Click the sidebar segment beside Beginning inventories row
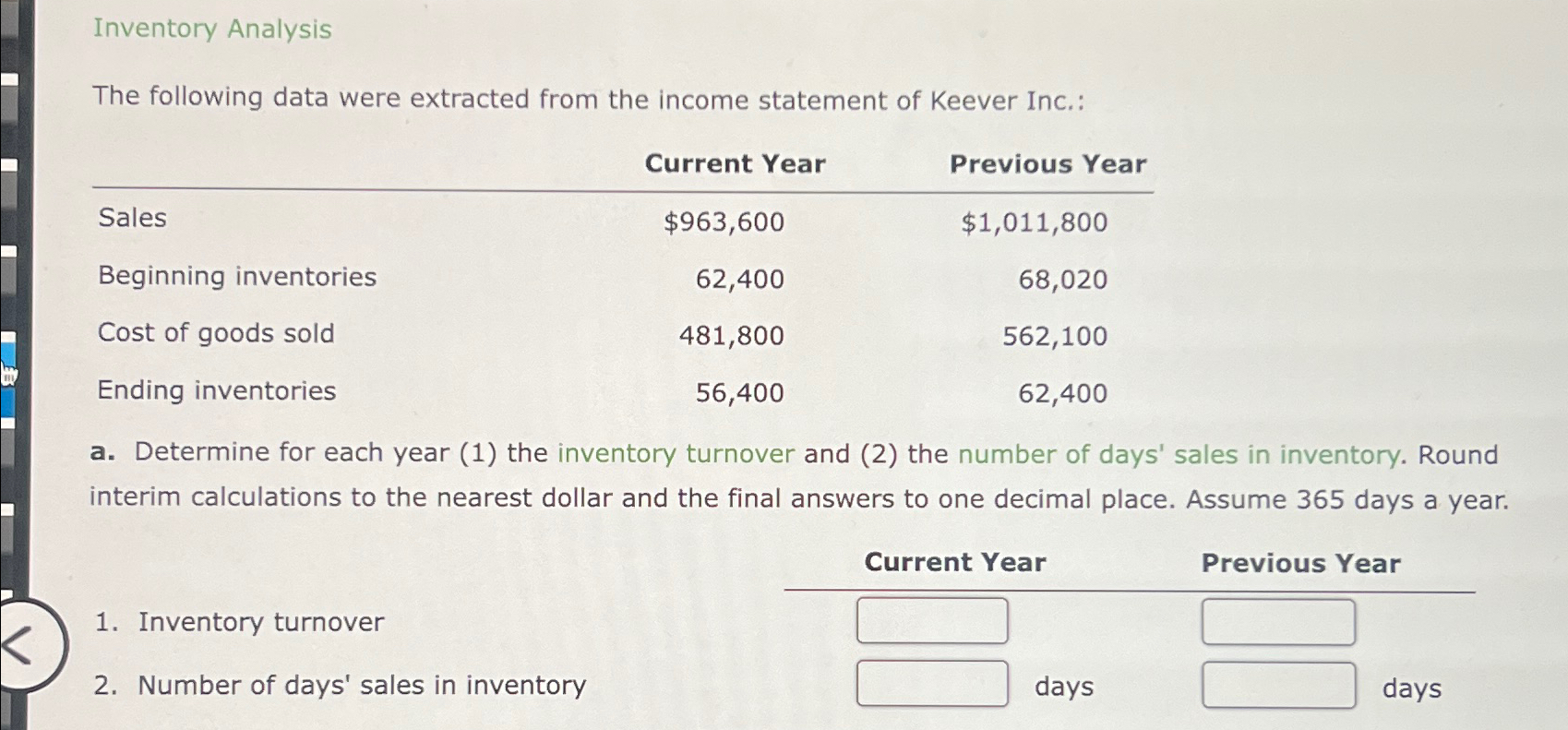The width and height of the screenshot is (1568, 730). (x=7, y=277)
